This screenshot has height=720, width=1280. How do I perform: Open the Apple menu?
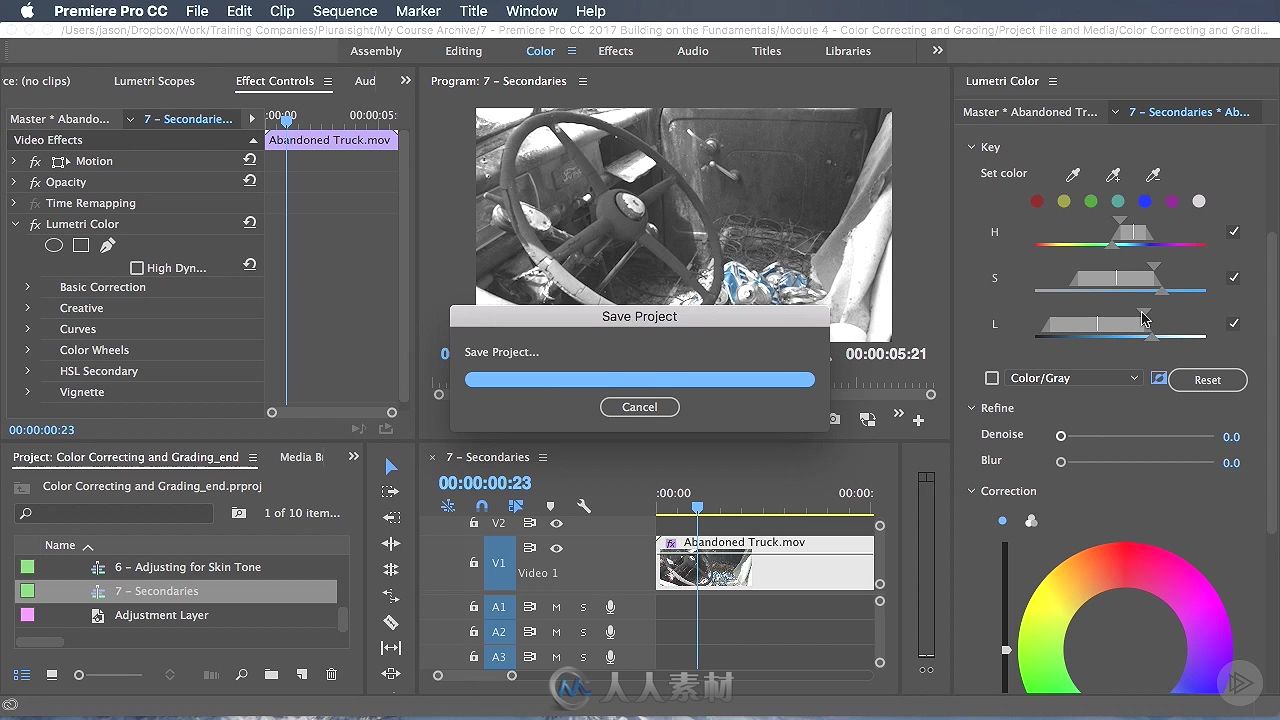tap(27, 11)
